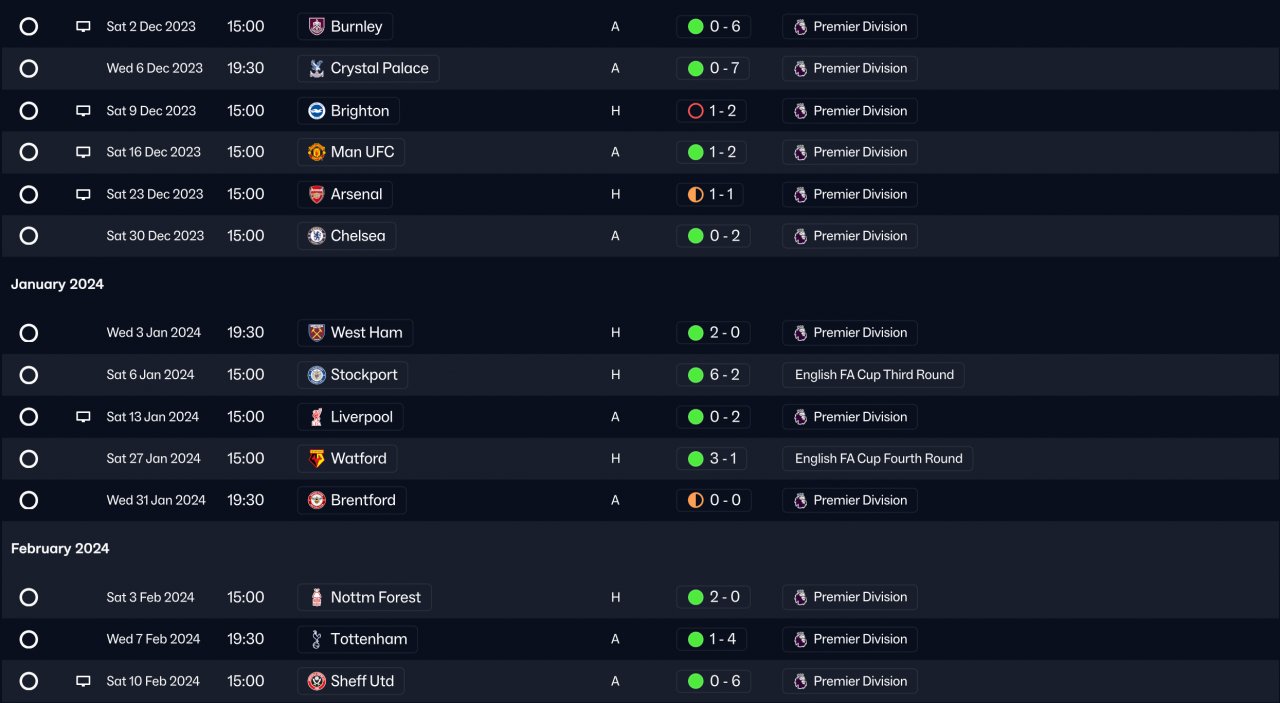This screenshot has width=1280, height=703.
Task: Click the Arsenal club crest icon
Action: [x=317, y=194]
